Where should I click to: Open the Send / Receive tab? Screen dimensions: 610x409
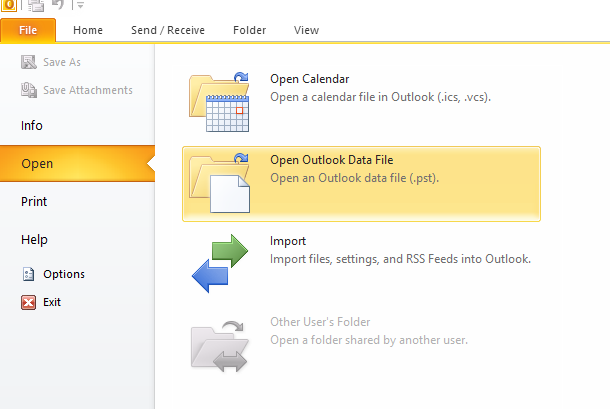pos(168,30)
